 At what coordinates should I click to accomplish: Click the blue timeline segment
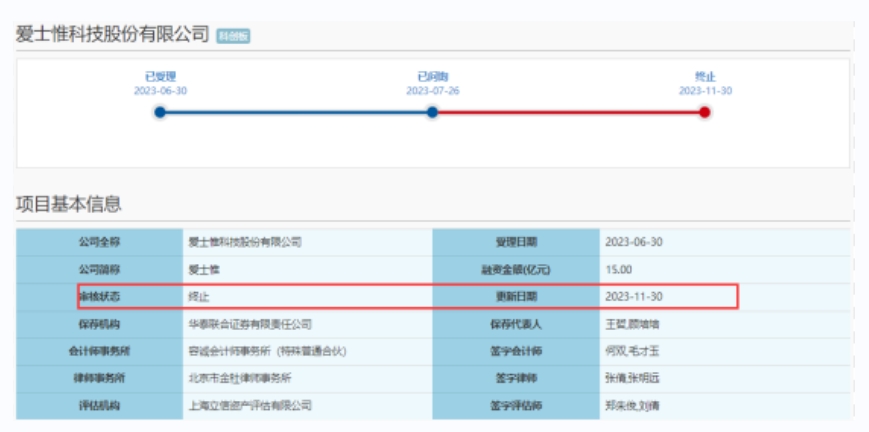coord(296,112)
